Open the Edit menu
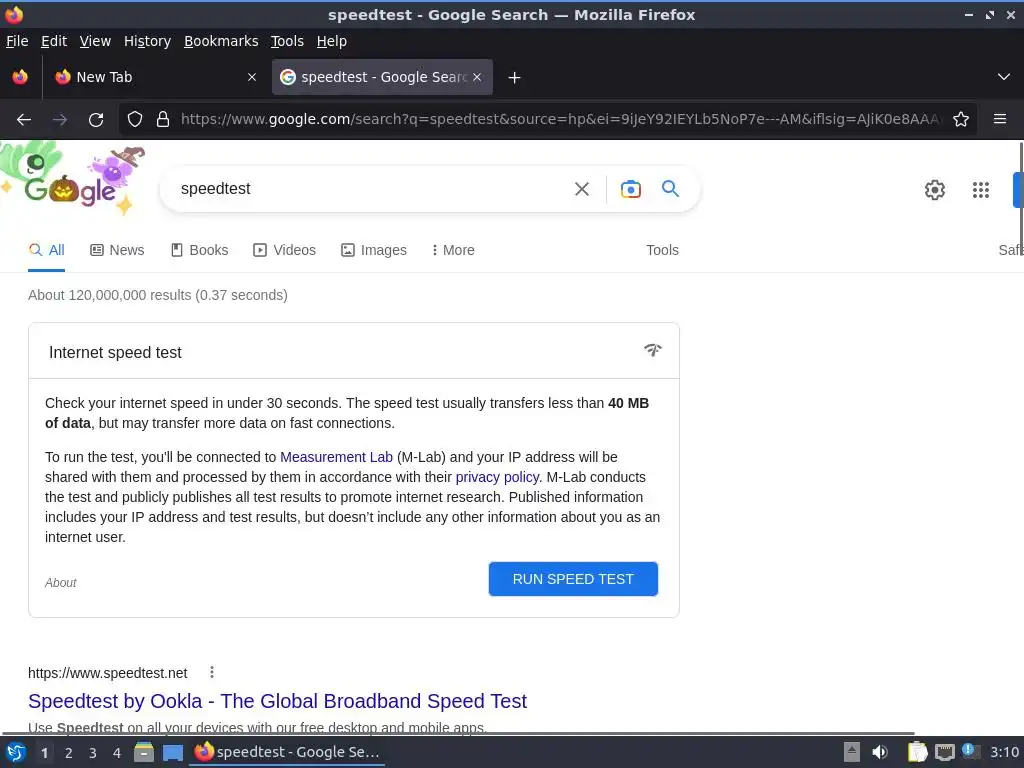Image resolution: width=1024 pixels, height=768 pixels. (54, 41)
